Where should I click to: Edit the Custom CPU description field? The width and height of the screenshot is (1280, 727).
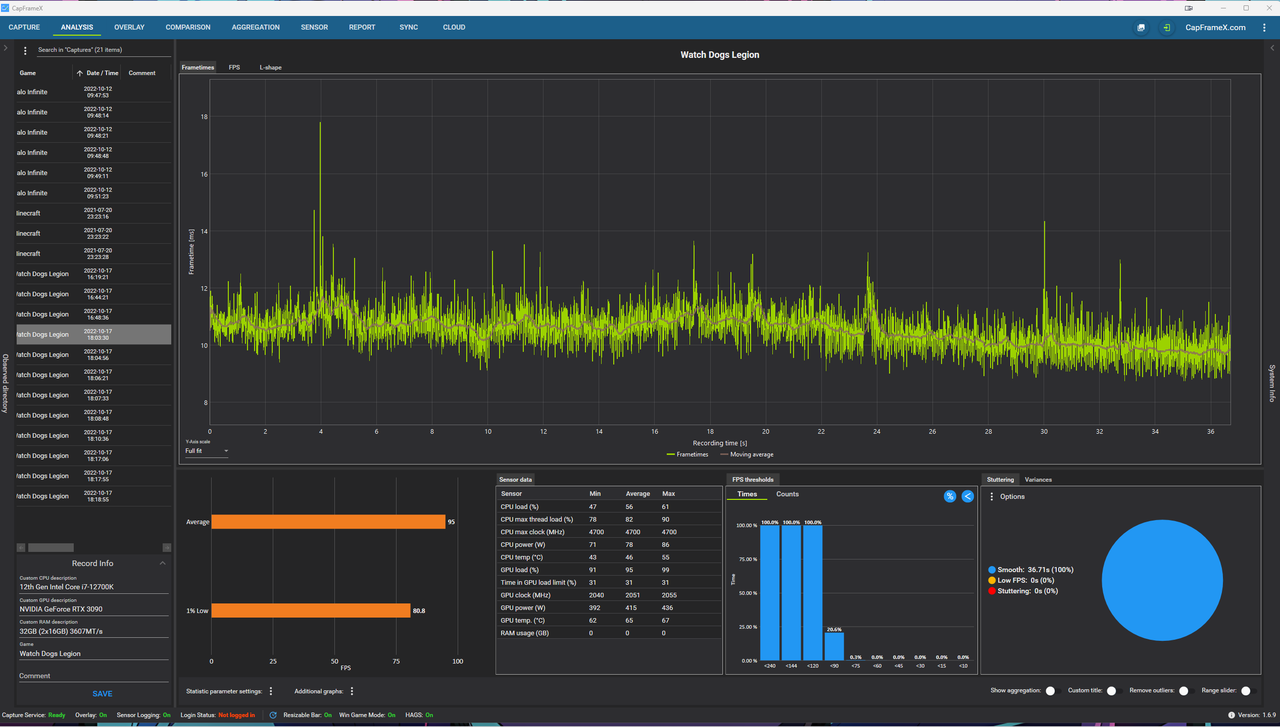(94, 587)
